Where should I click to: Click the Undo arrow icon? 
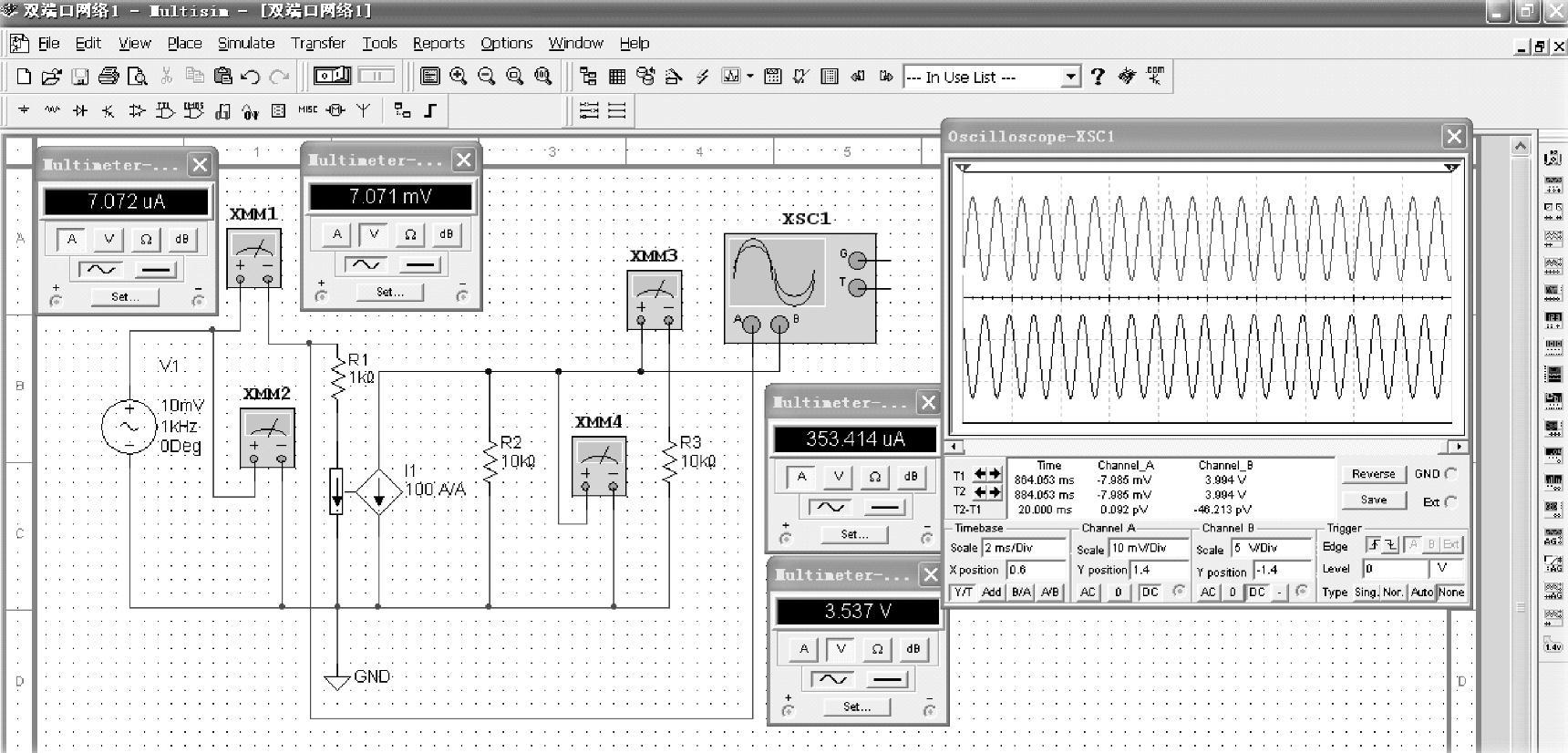pos(251,77)
